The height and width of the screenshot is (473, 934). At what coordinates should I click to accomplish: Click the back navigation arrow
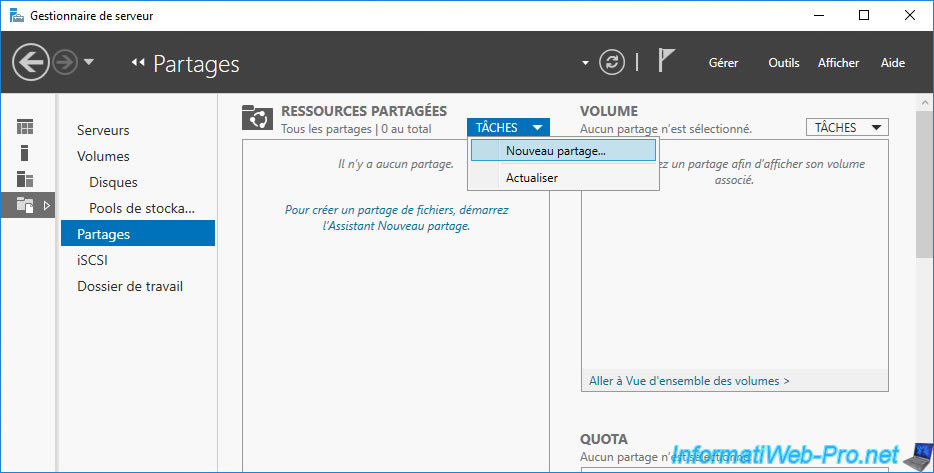click(30, 63)
